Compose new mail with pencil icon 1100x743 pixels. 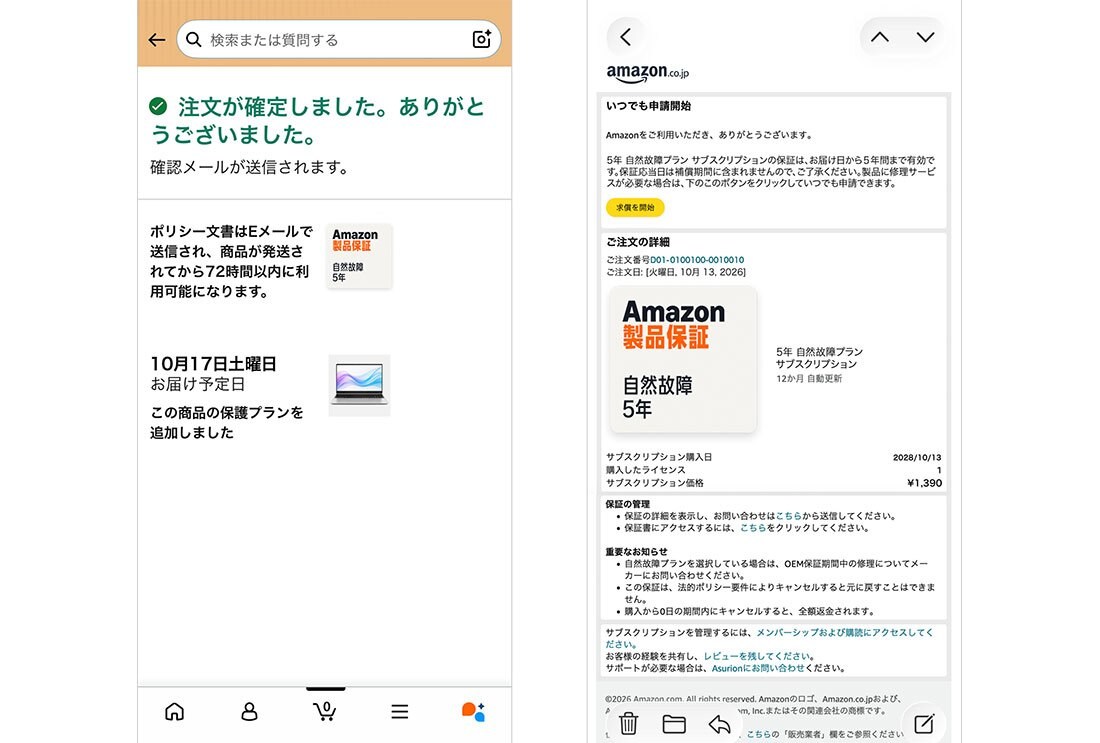pos(924,723)
